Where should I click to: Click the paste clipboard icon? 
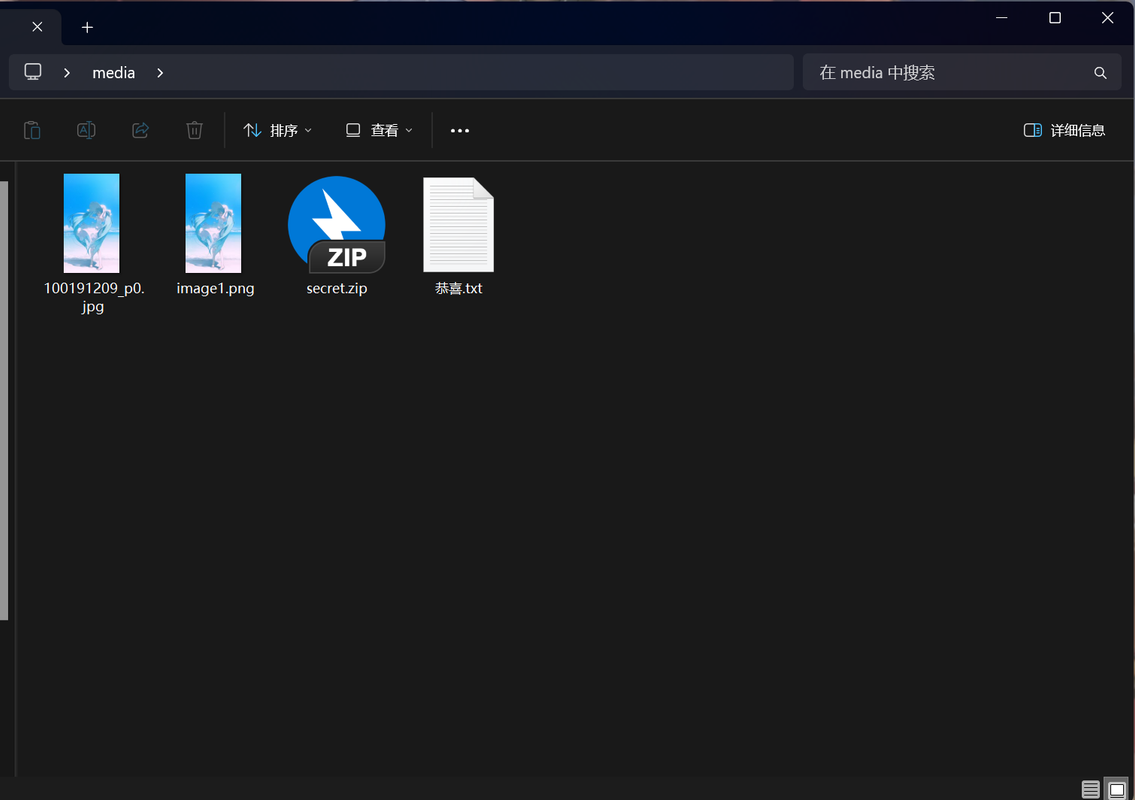click(32, 130)
